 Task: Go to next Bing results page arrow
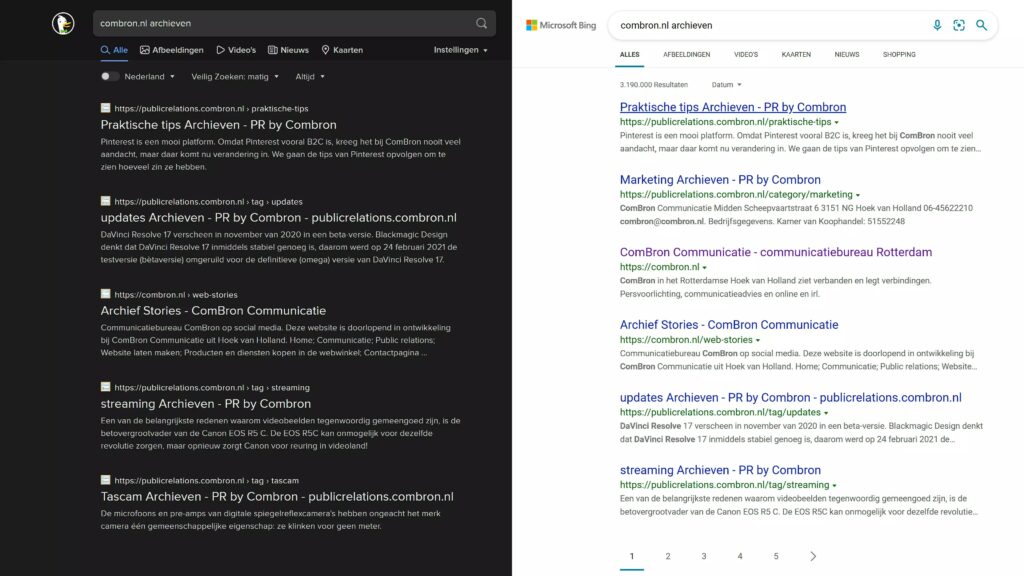813,556
